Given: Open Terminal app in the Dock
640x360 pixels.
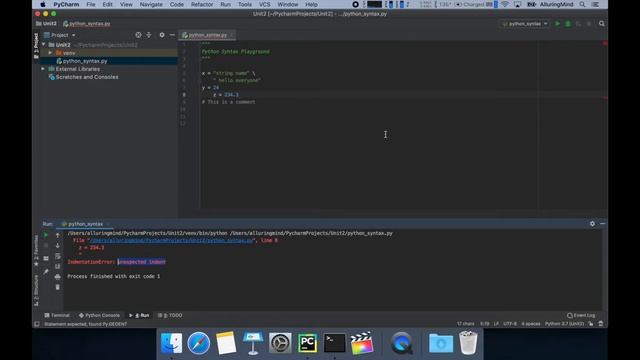Looking at the screenshot, I should tap(334, 343).
